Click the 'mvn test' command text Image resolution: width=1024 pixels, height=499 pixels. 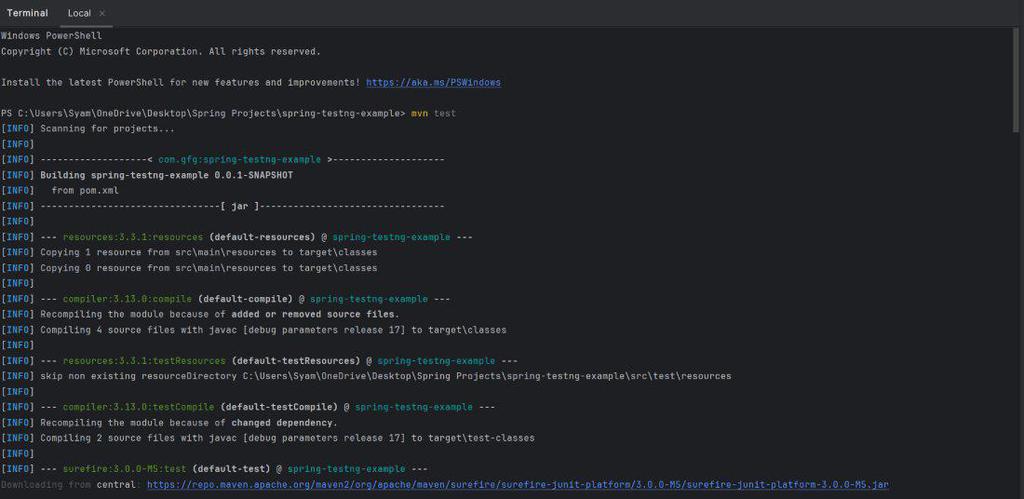point(433,114)
